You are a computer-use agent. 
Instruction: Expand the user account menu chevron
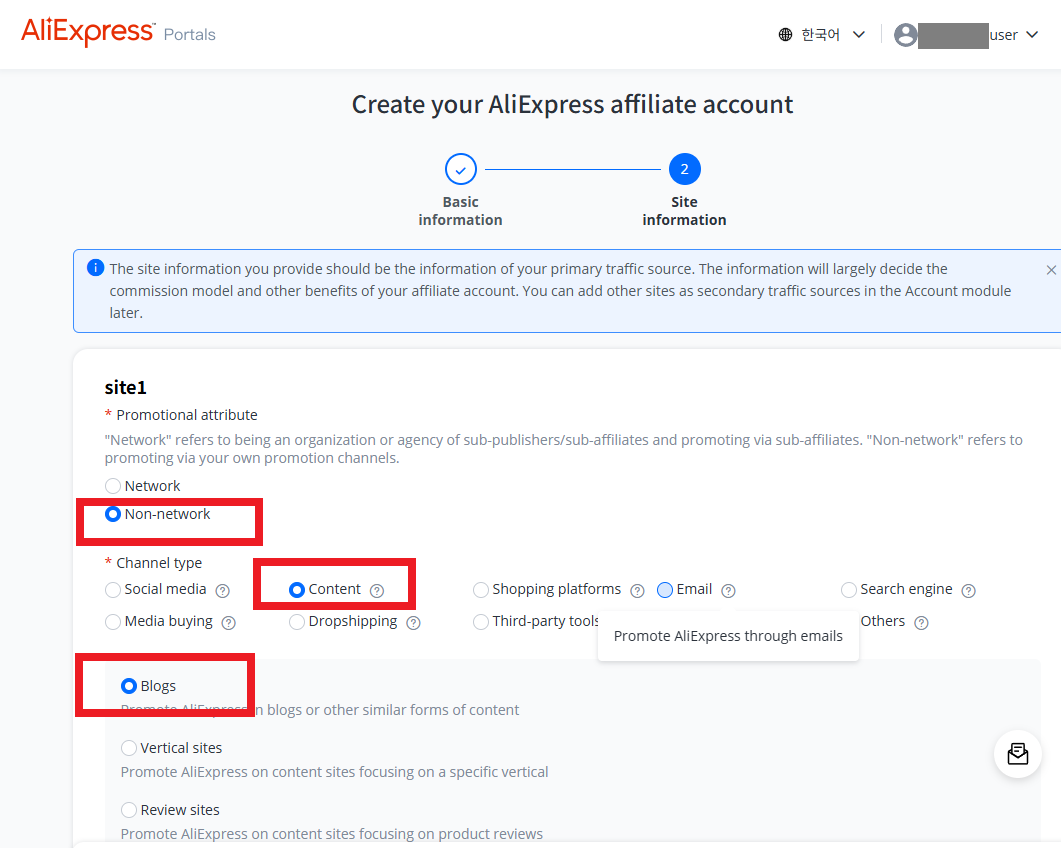point(1032,35)
